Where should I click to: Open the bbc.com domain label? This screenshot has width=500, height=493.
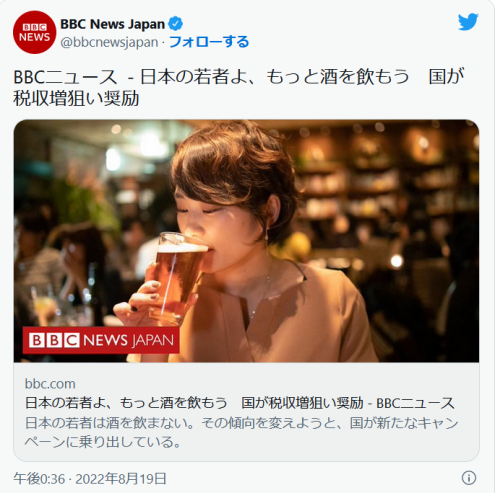click(50, 384)
